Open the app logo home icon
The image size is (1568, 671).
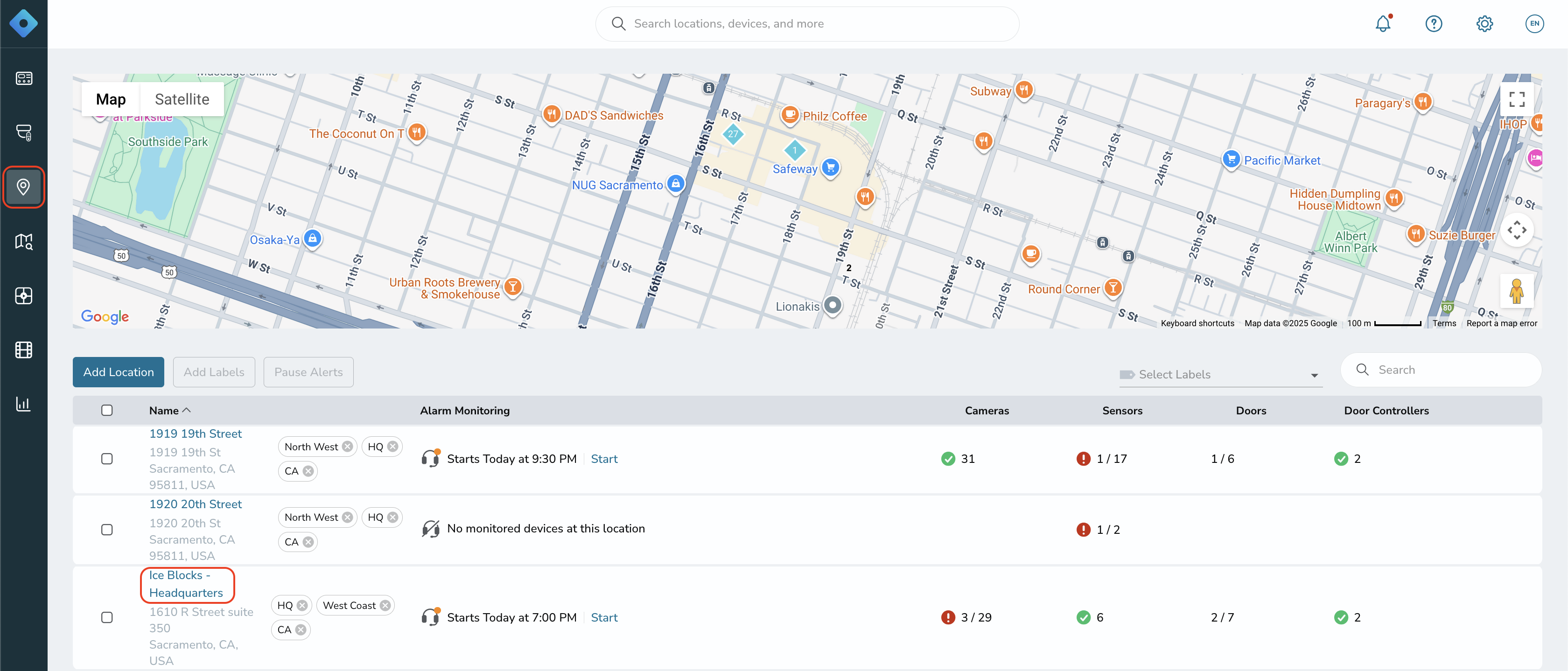pos(23,23)
